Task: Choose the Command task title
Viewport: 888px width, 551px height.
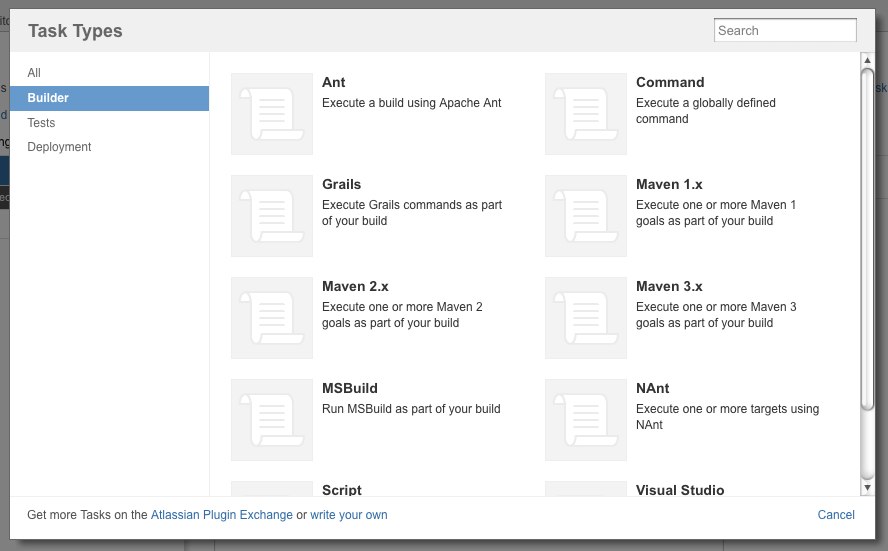Action: [670, 83]
